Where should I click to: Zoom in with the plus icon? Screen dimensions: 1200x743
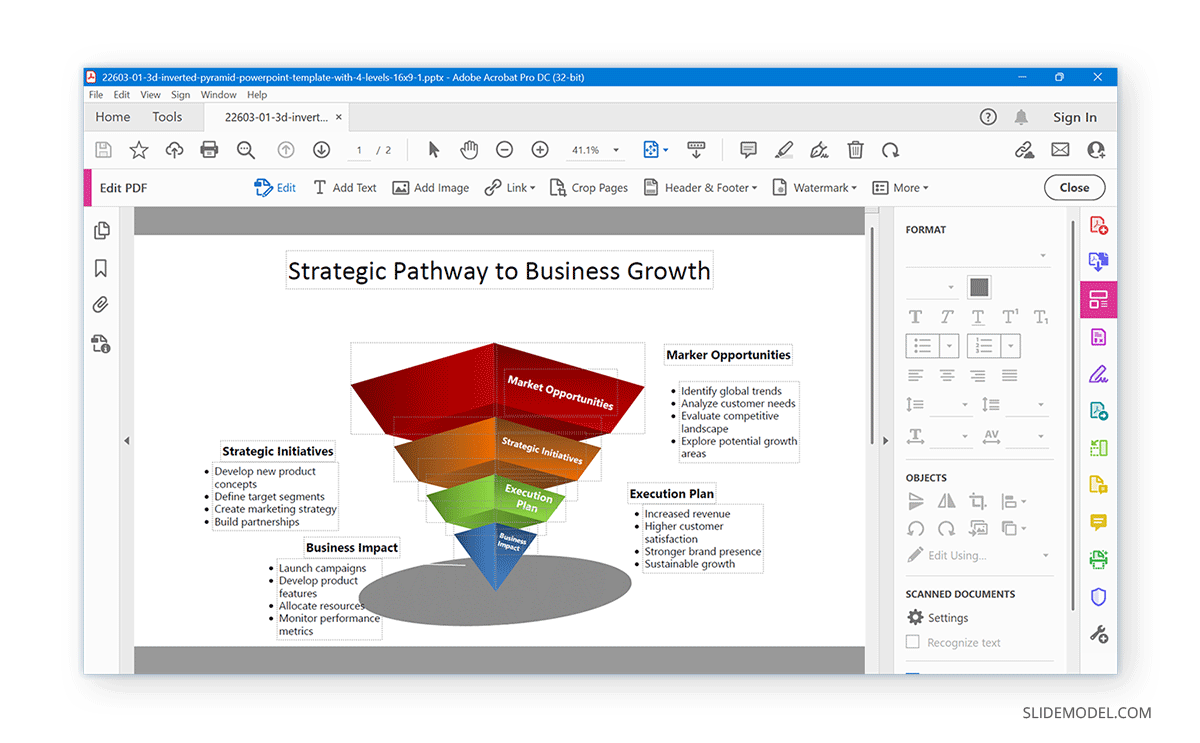point(540,150)
